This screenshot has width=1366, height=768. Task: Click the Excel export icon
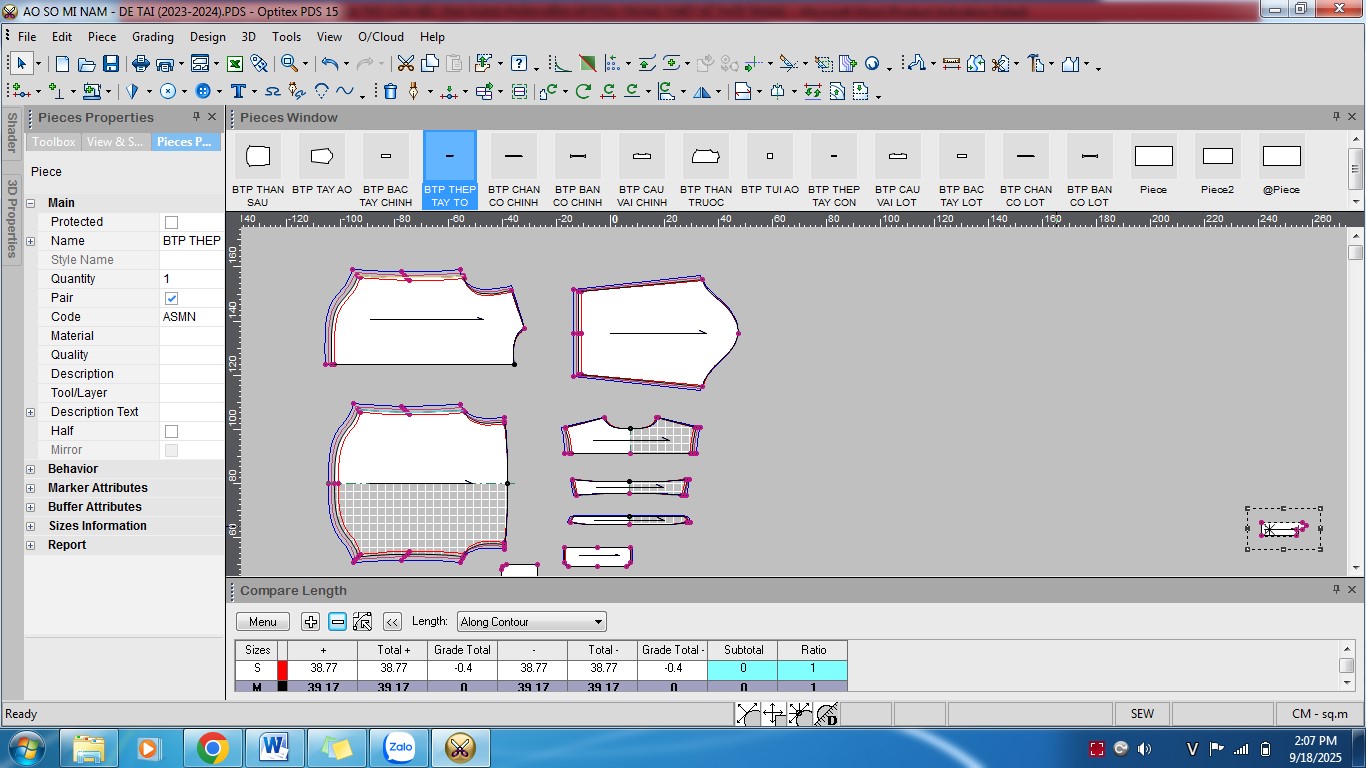pos(235,64)
